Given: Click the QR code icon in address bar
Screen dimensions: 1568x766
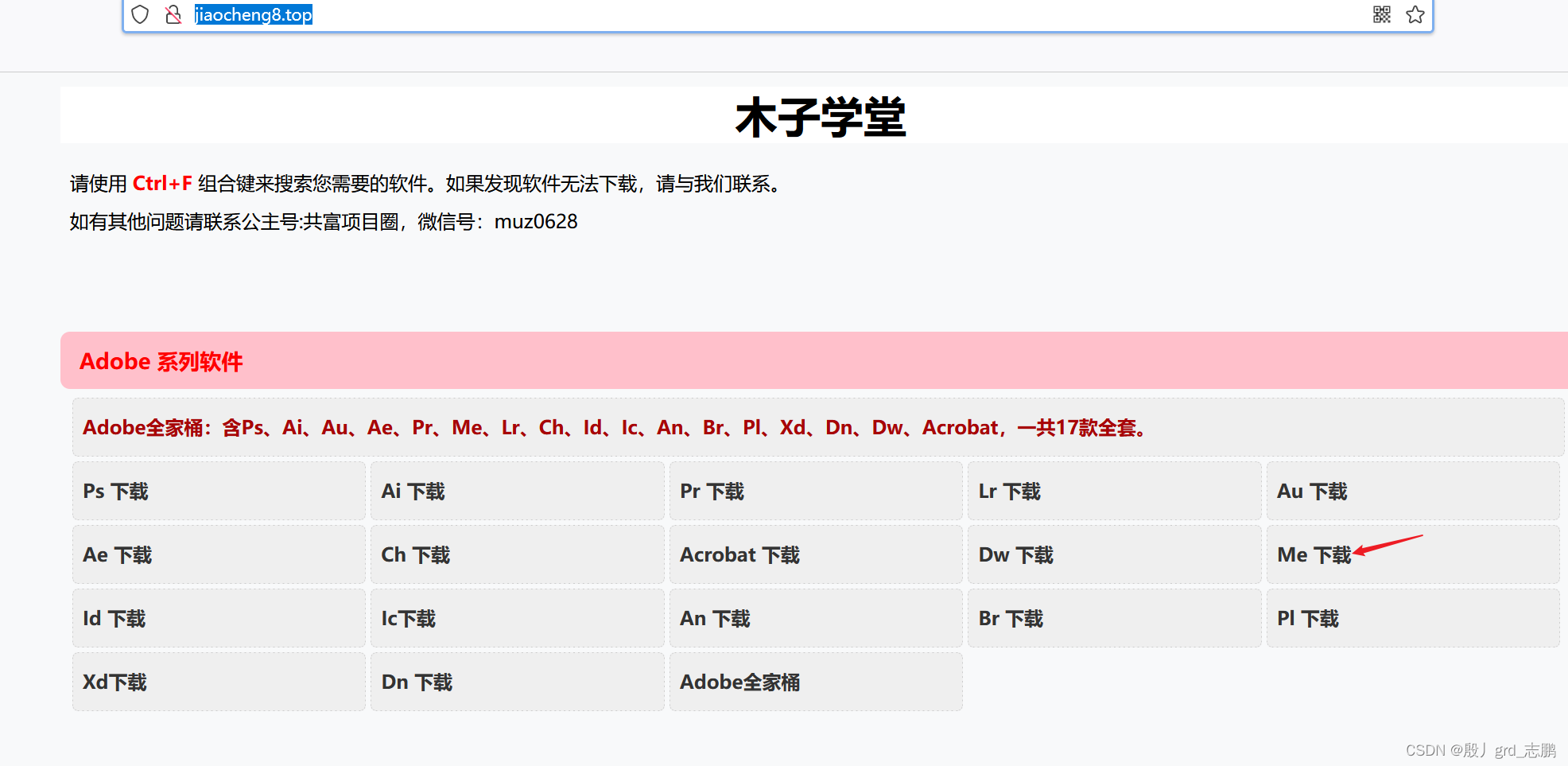Looking at the screenshot, I should (1382, 14).
